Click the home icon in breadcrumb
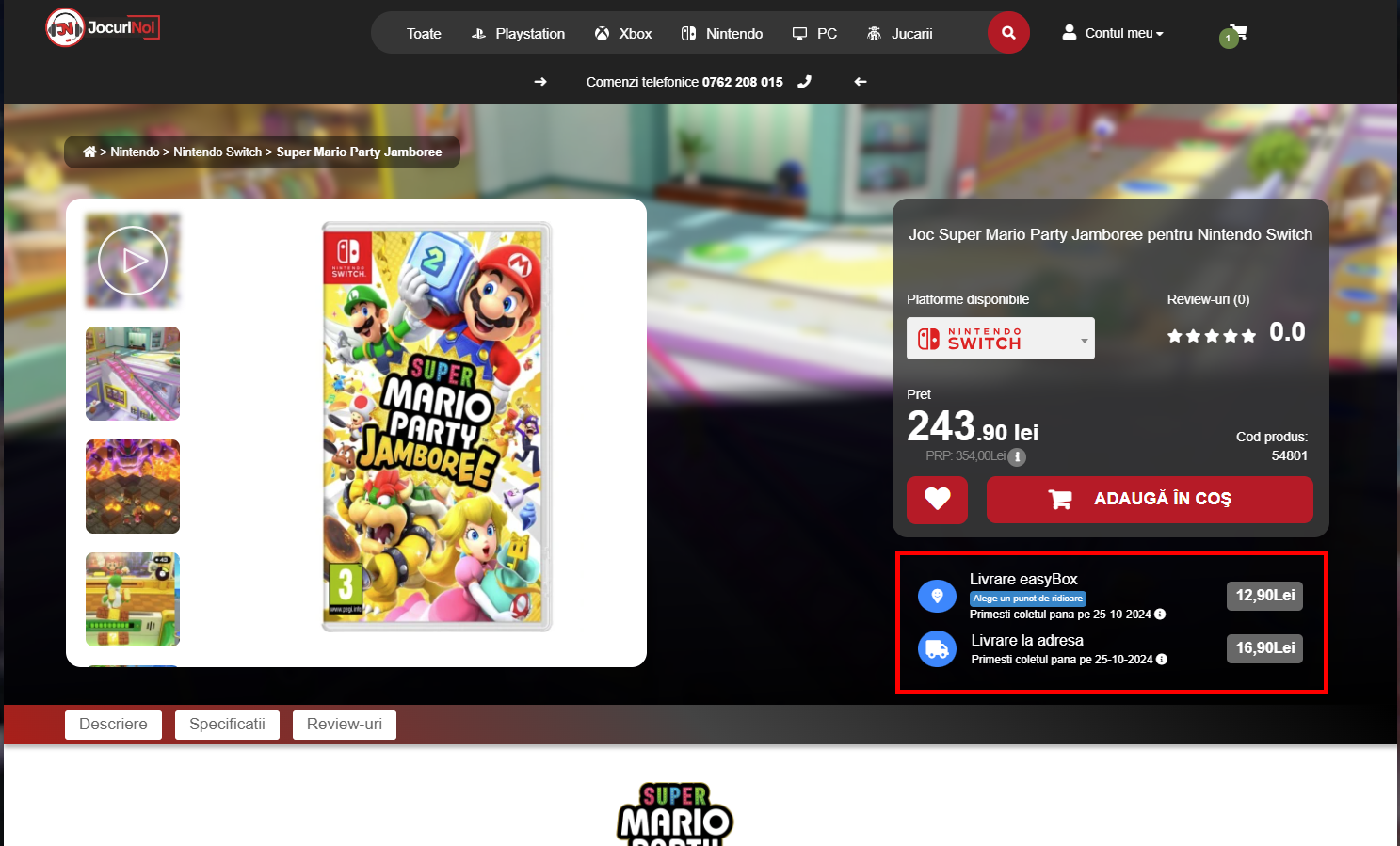Screen dimensions: 1400x846 89,152
